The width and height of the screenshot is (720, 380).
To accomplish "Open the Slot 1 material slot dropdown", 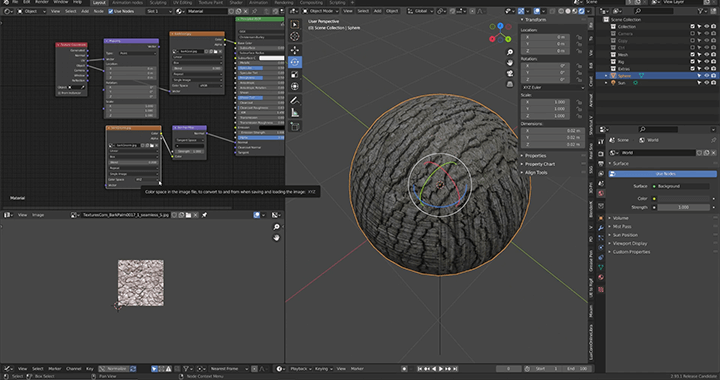I will coord(159,11).
